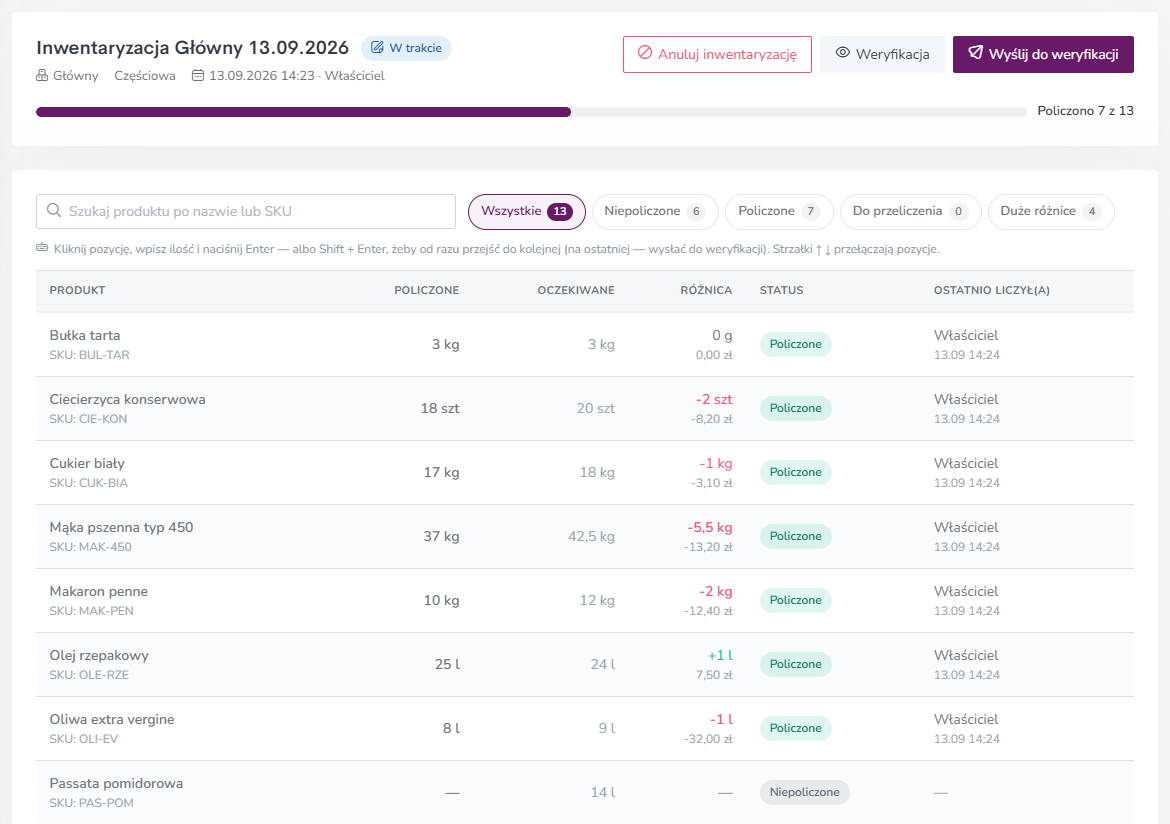Filter by Niepoliczone items
Image resolution: width=1170 pixels, height=824 pixels.
(654, 211)
